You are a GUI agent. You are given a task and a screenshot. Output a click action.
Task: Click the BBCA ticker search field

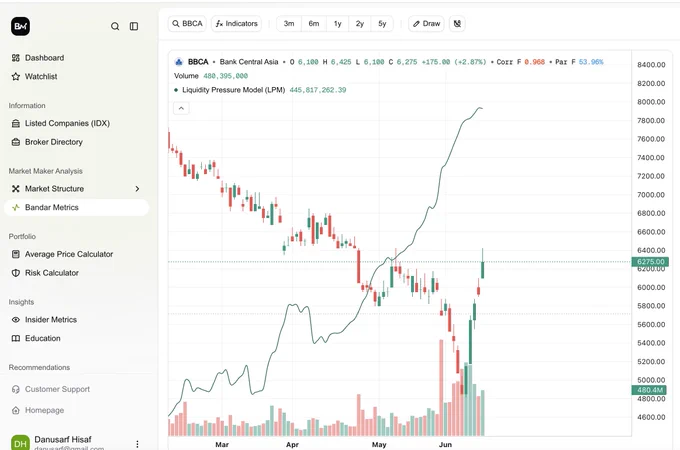(x=187, y=23)
